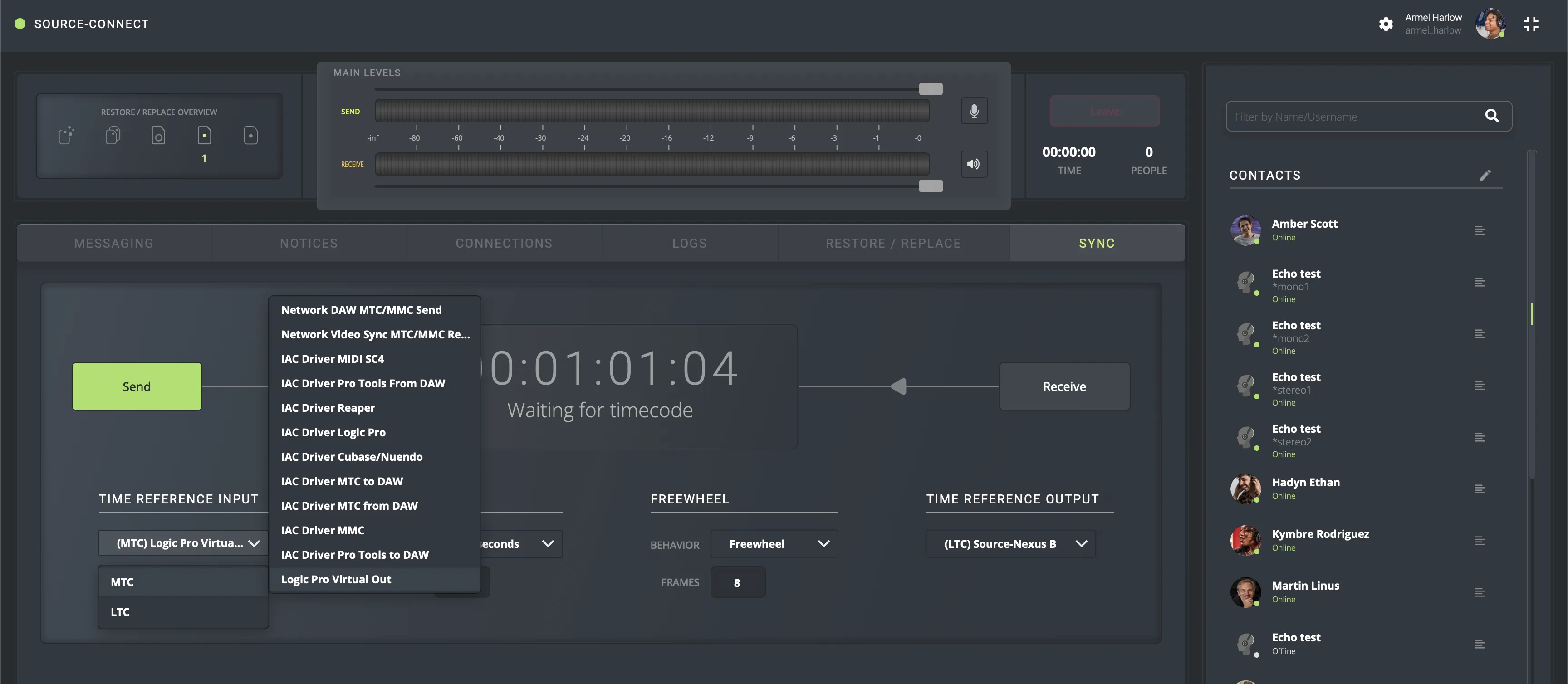Click the green Send button
The height and width of the screenshot is (684, 1568).
pos(137,386)
